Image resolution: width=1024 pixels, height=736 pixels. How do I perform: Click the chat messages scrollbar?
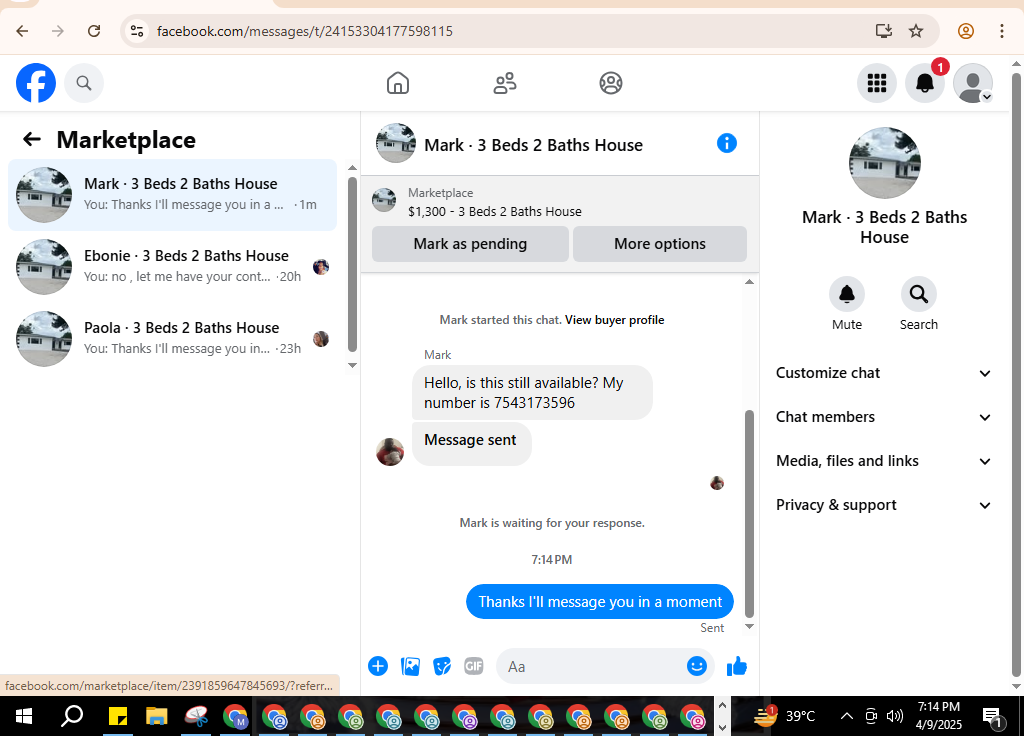point(749,513)
